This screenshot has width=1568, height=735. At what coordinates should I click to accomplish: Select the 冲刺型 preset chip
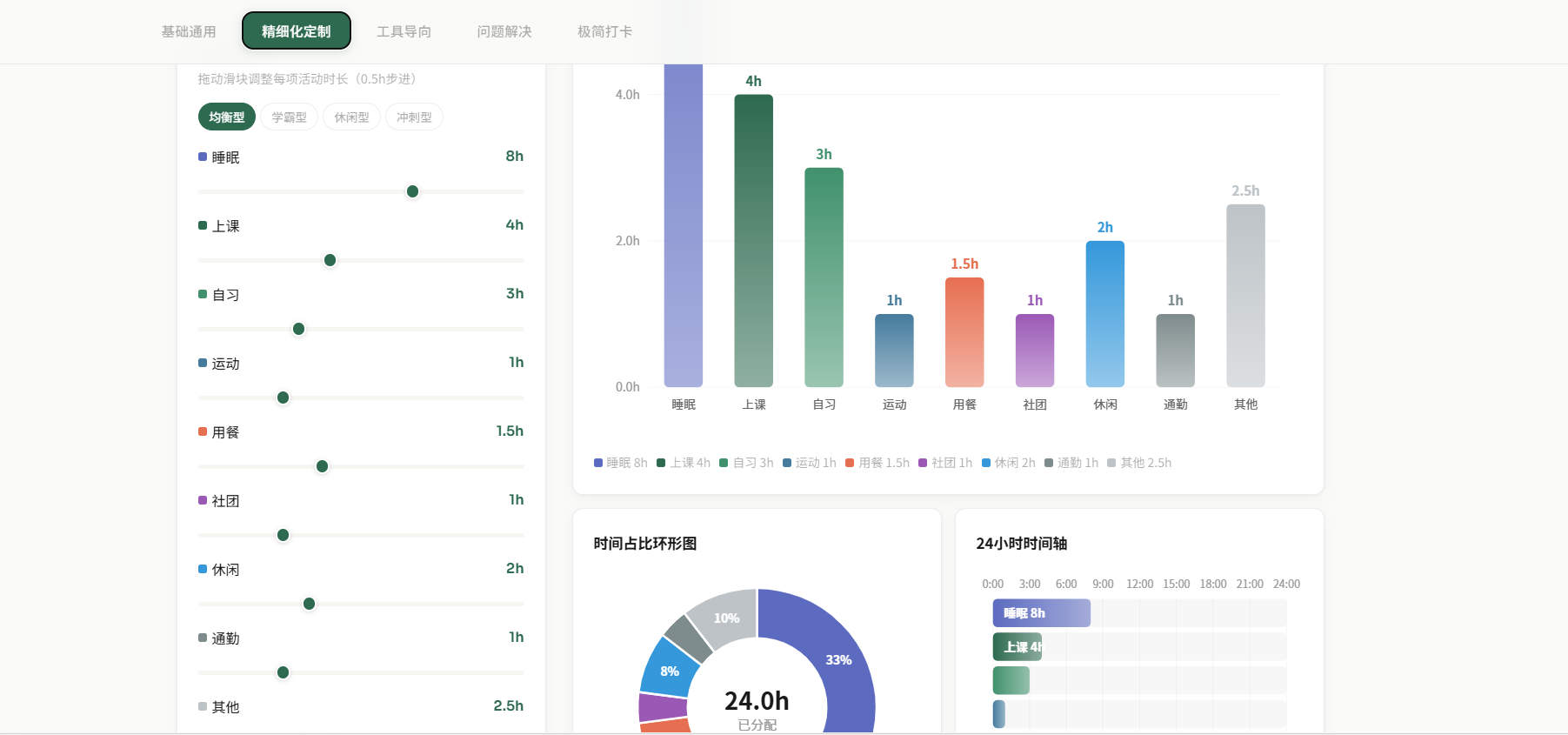click(x=414, y=117)
